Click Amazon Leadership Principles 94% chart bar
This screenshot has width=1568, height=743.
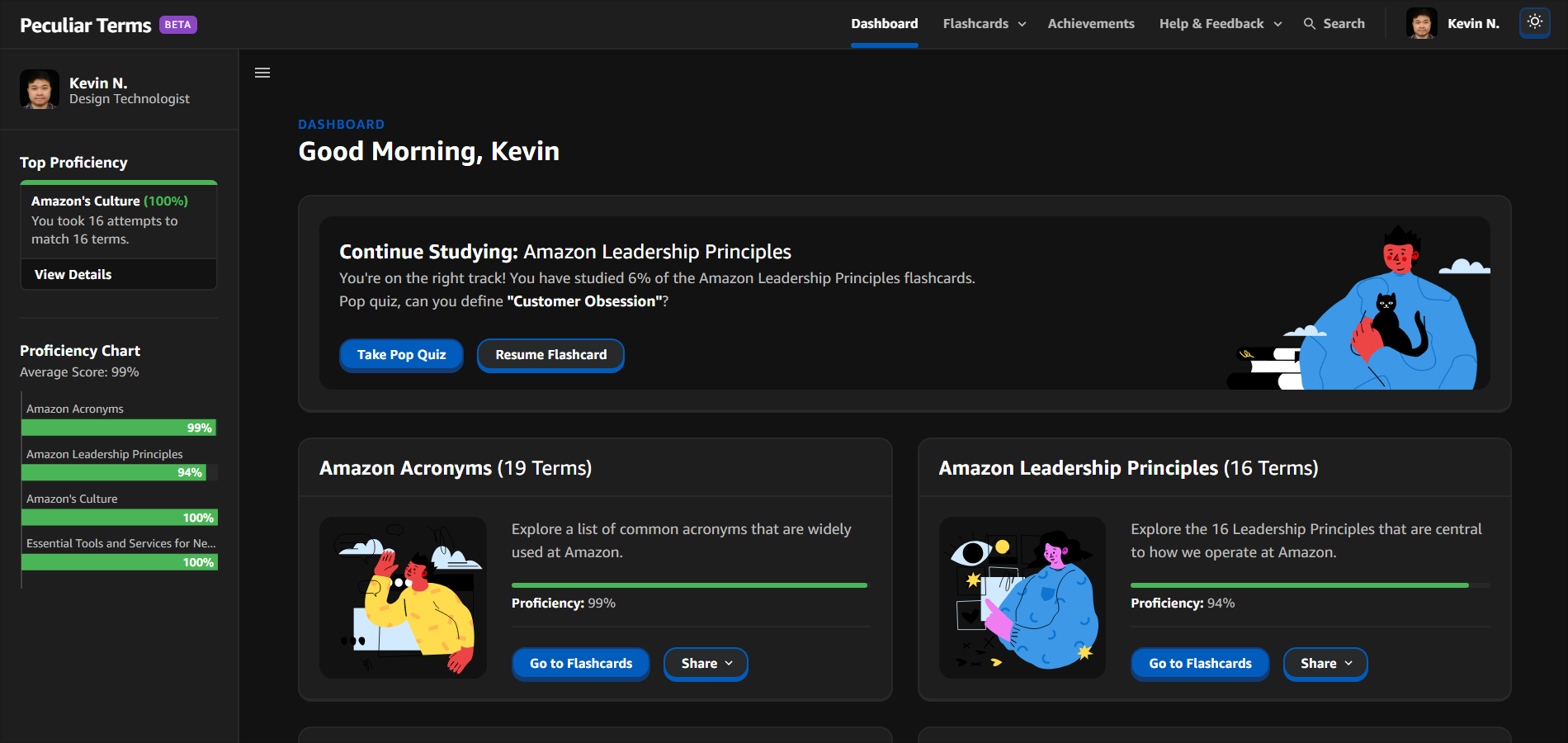[x=114, y=472]
